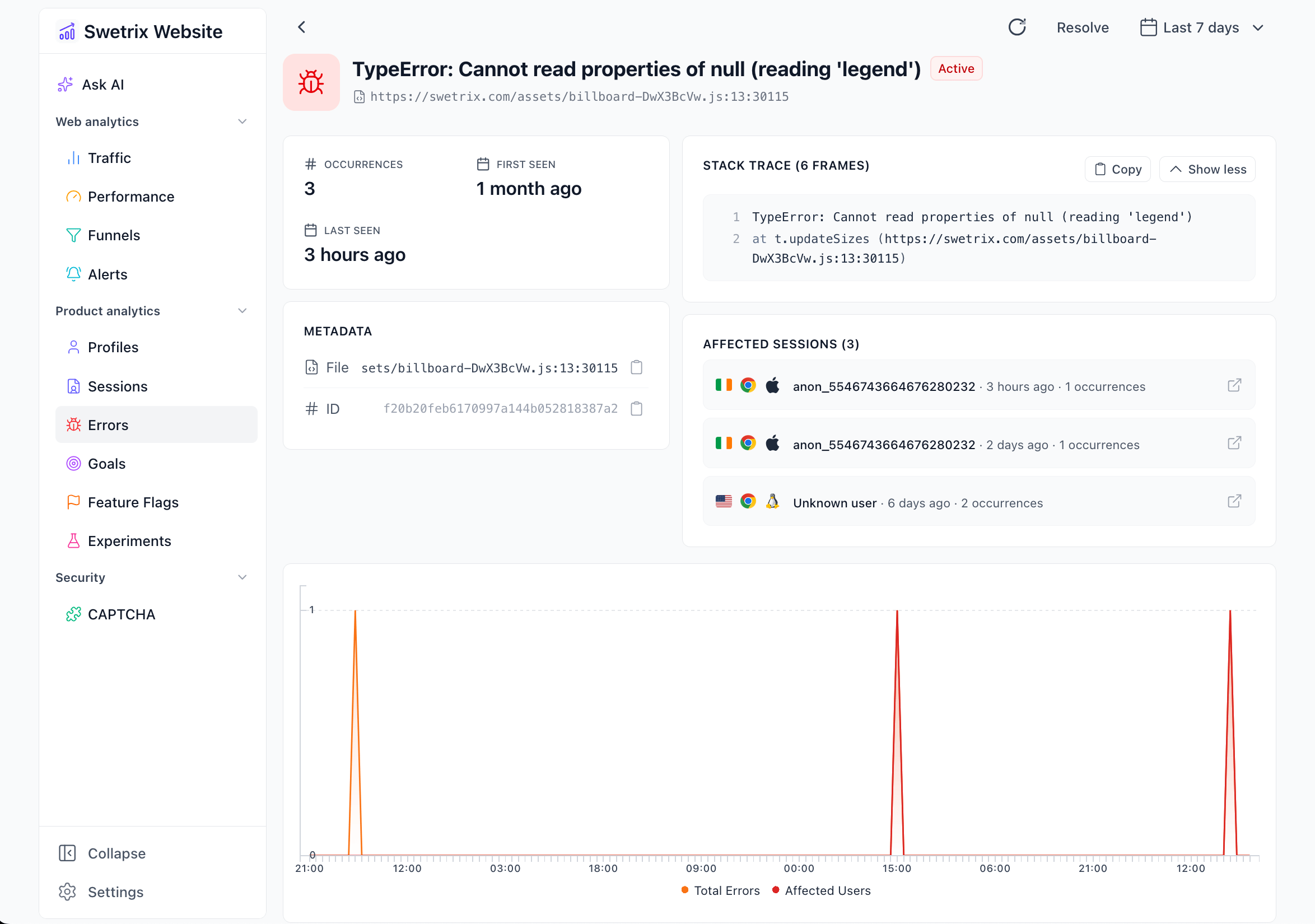
Task: Collapse the Product analytics section
Action: (x=243, y=311)
